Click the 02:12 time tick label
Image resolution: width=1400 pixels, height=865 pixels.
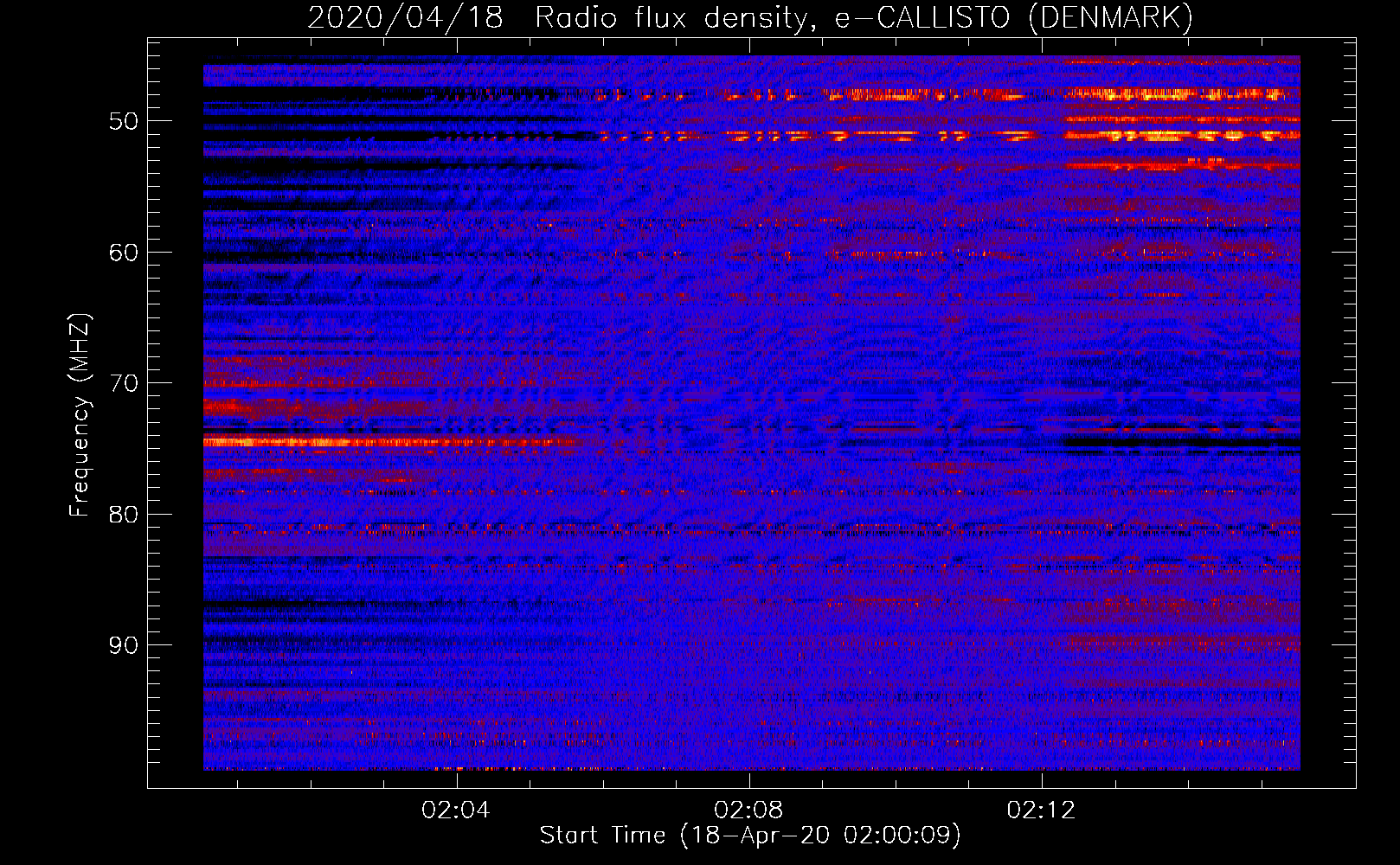pos(1042,811)
